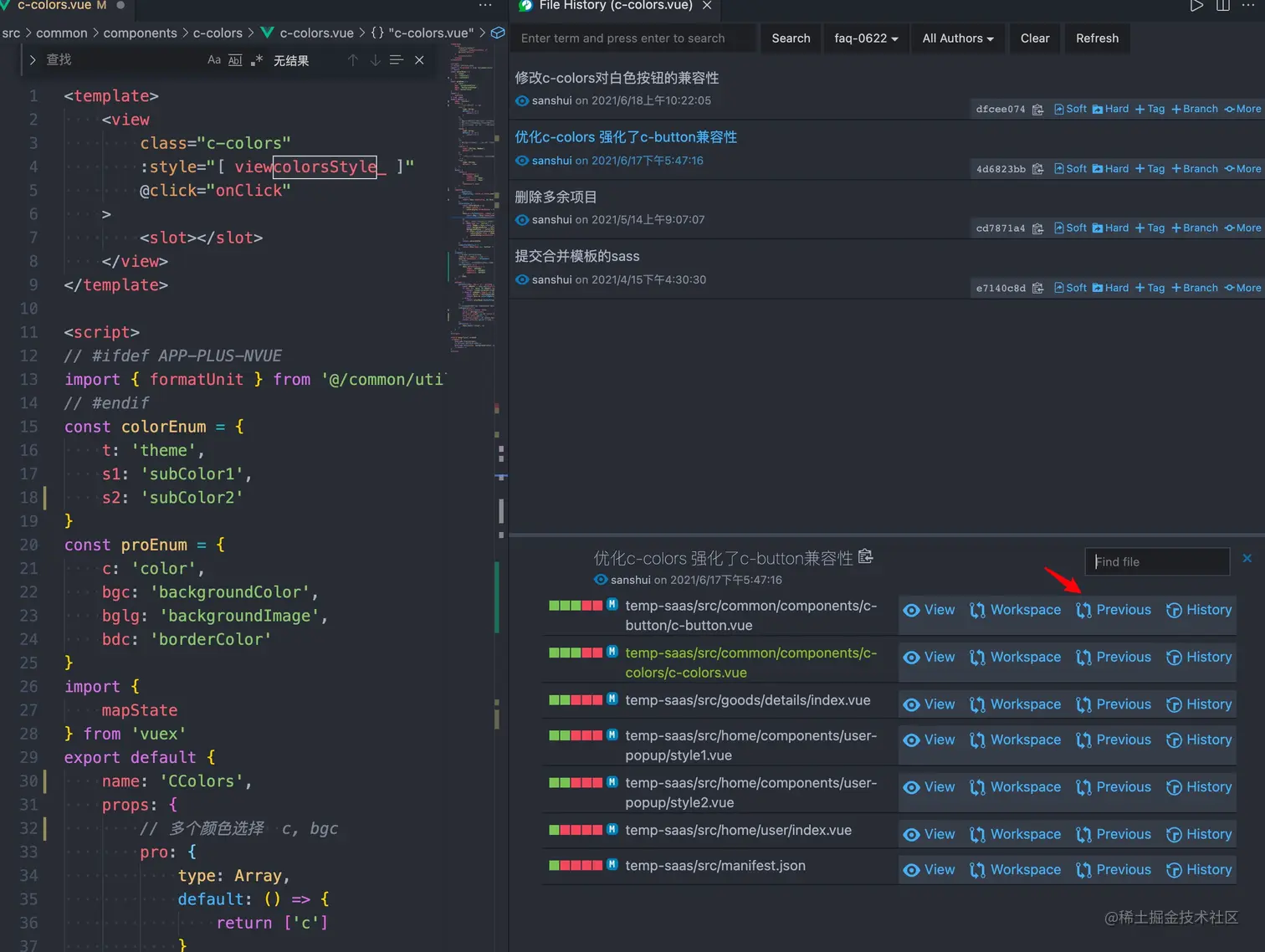
Task: Open commit 提交合并模板的sass
Action: 576,256
